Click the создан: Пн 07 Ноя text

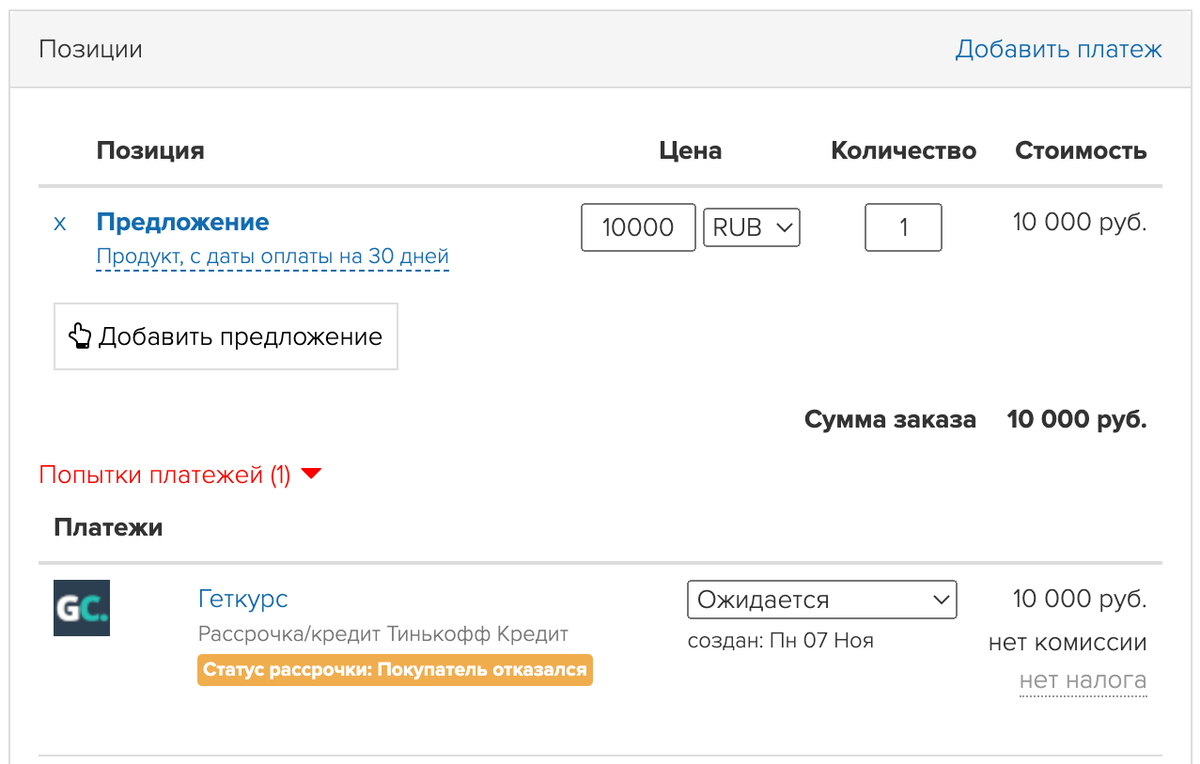pos(781,640)
